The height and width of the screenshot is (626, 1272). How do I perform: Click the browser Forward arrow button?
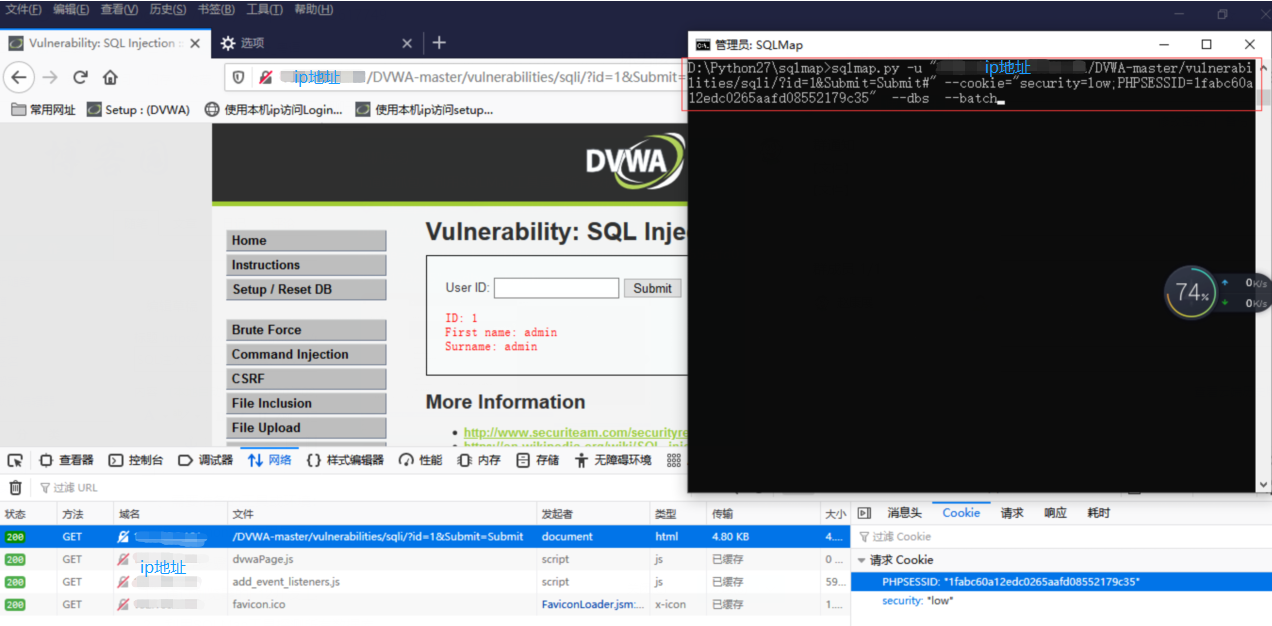click(x=50, y=77)
